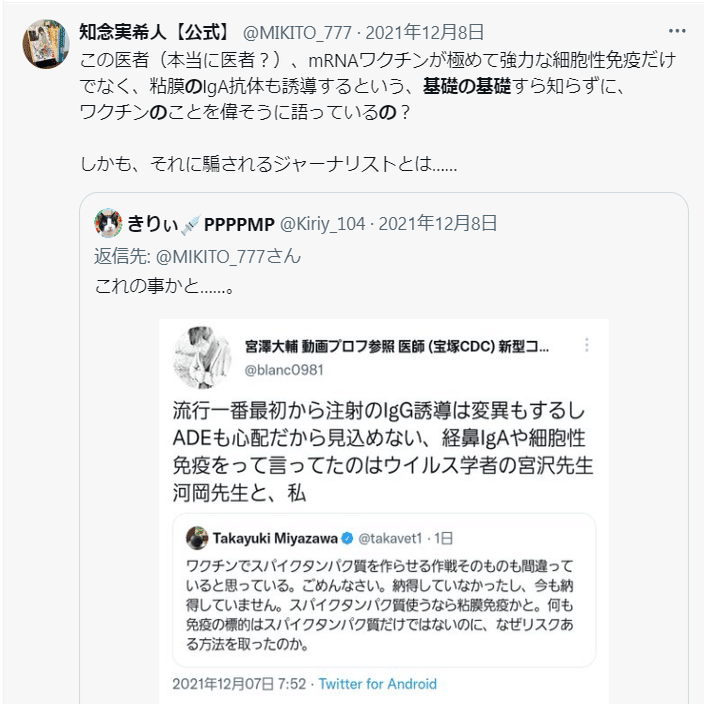Click きりぃ's cat profile avatar
This screenshot has width=704, height=704.
pyautogui.click(x=108, y=221)
